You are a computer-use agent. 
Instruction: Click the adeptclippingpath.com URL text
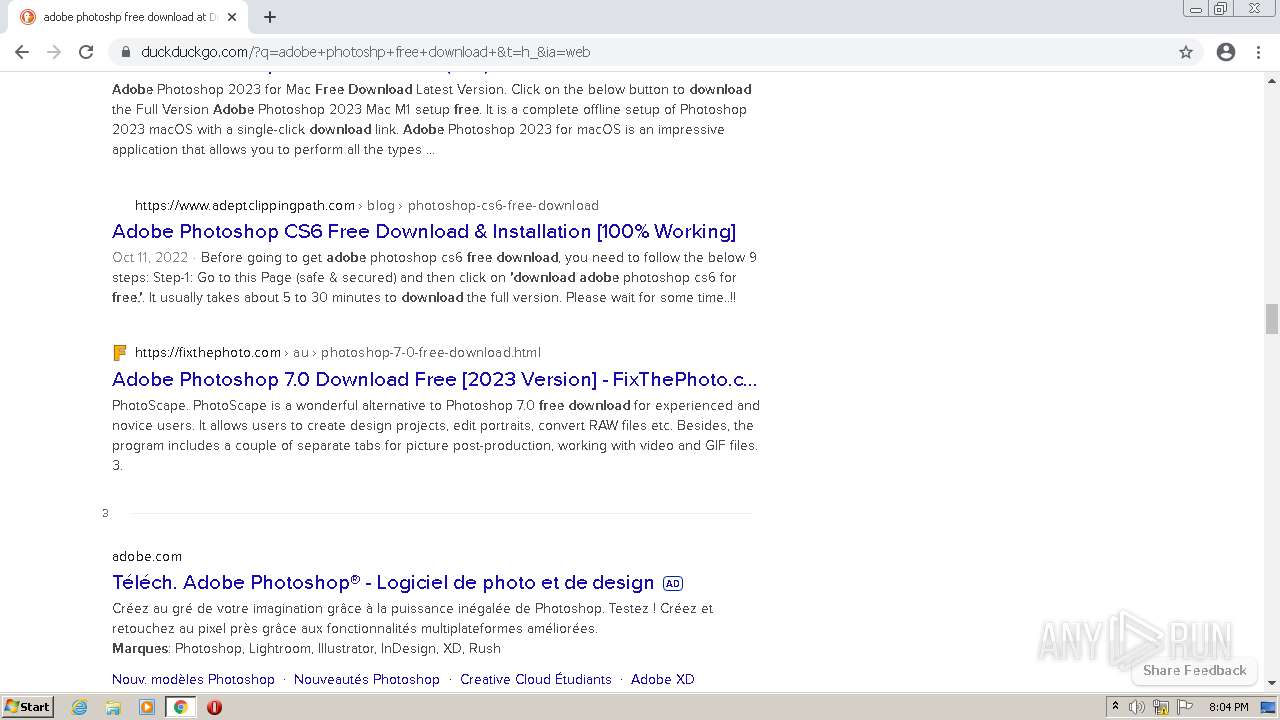point(245,205)
